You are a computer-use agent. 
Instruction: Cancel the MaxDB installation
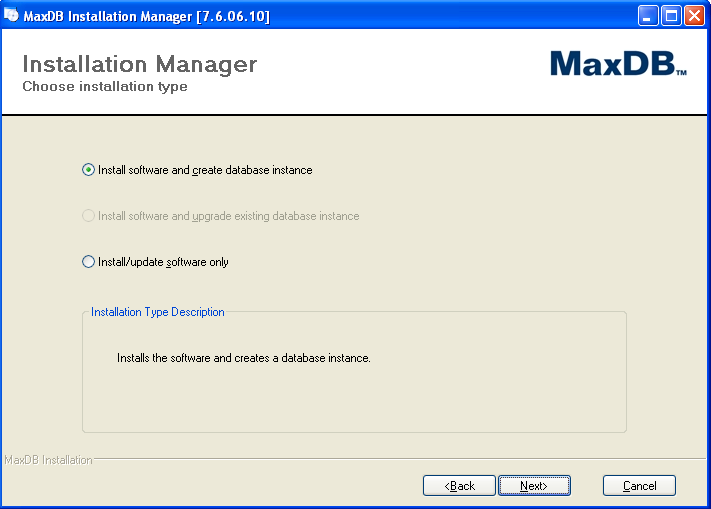coord(639,486)
